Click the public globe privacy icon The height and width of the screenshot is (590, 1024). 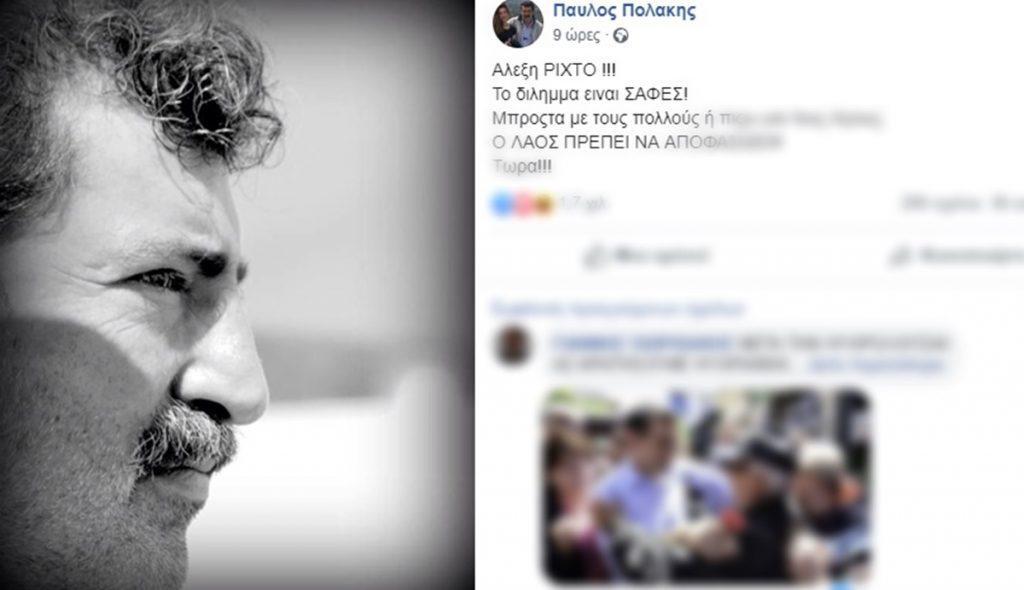[x=621, y=36]
